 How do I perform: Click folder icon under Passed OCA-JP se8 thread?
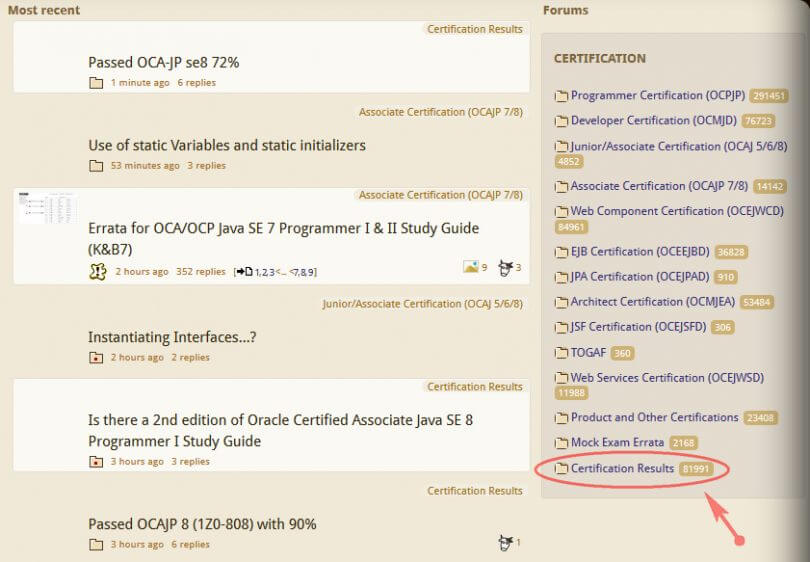pyautogui.click(x=96, y=83)
